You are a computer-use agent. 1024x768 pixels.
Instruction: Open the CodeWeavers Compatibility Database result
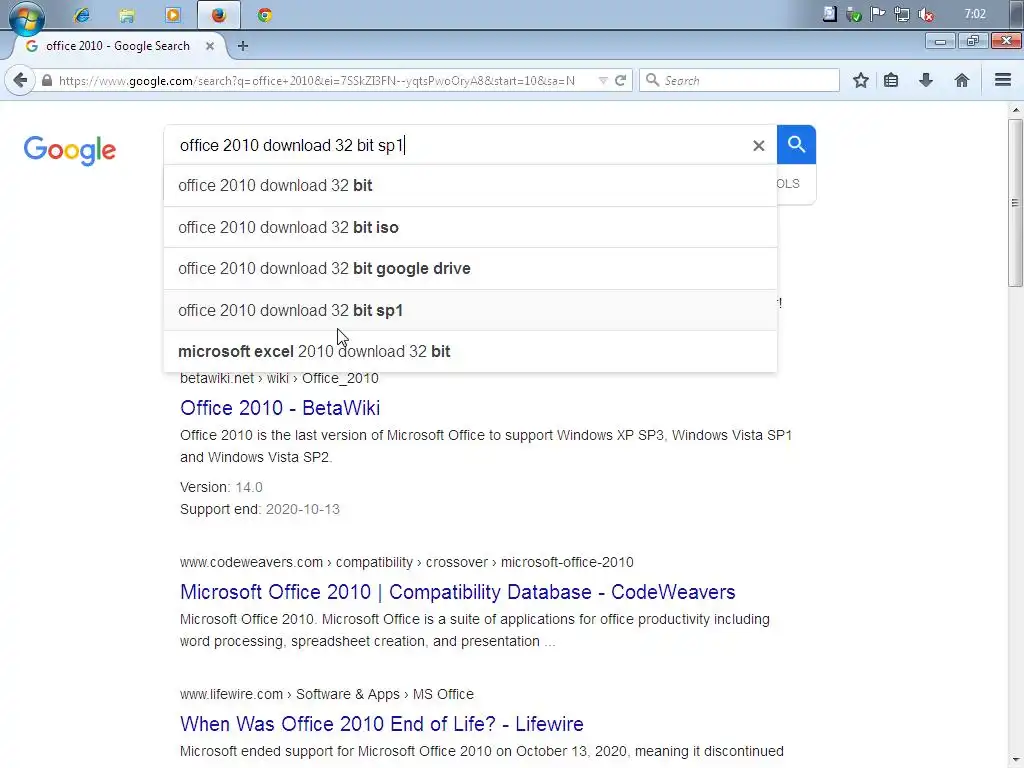coord(458,592)
